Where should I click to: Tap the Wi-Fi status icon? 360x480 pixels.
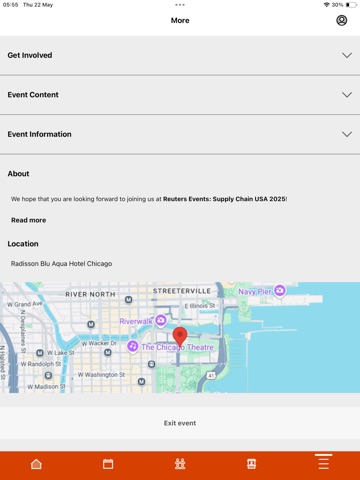[x=327, y=5]
